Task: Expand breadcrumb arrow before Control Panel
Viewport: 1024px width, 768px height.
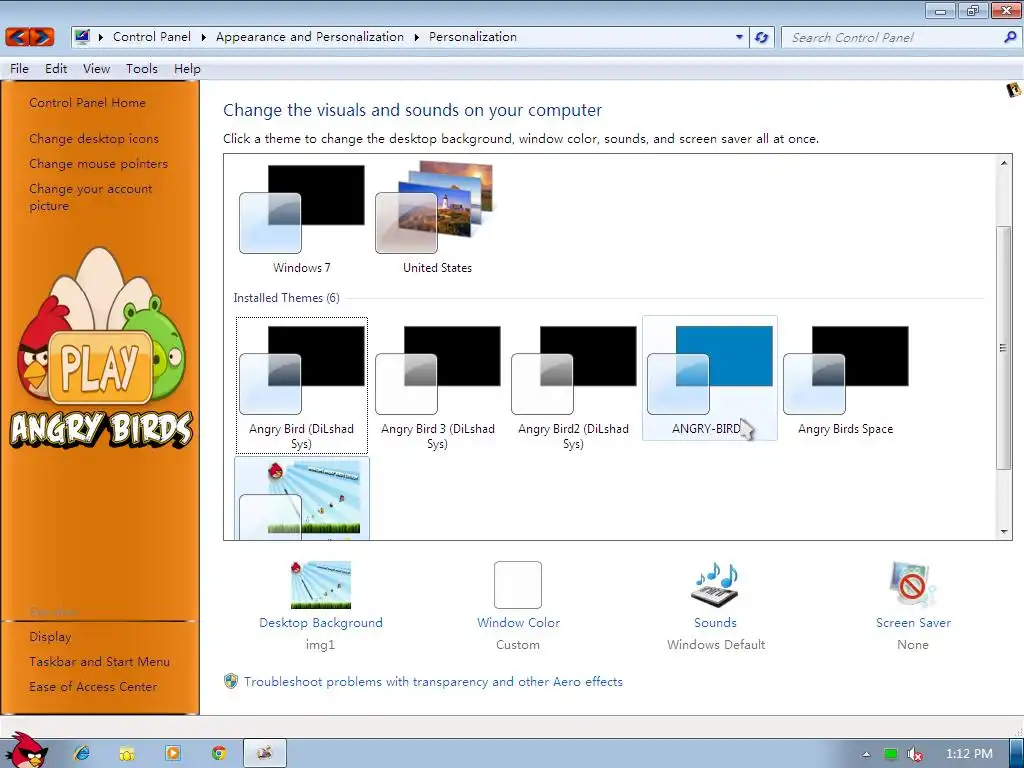Action: (101, 37)
